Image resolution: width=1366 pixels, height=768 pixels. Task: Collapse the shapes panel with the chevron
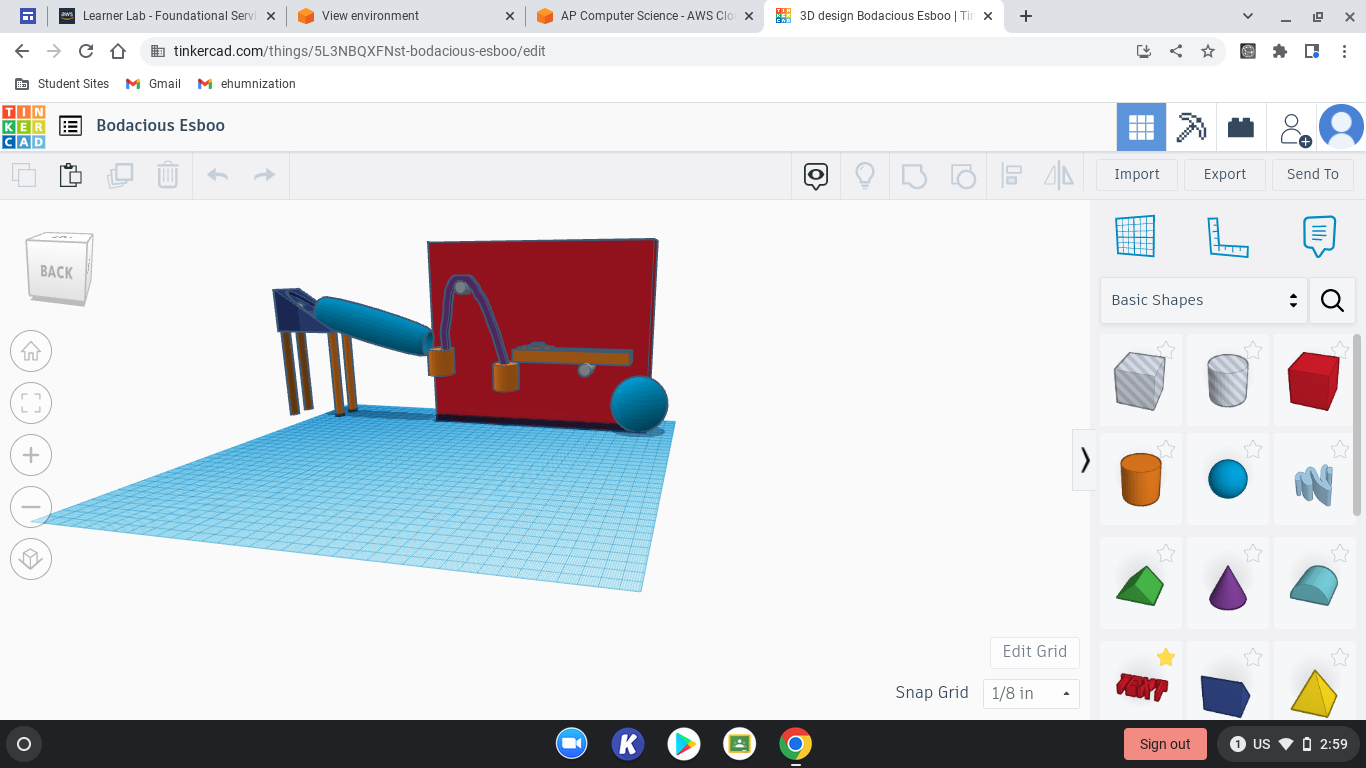tap(1085, 460)
